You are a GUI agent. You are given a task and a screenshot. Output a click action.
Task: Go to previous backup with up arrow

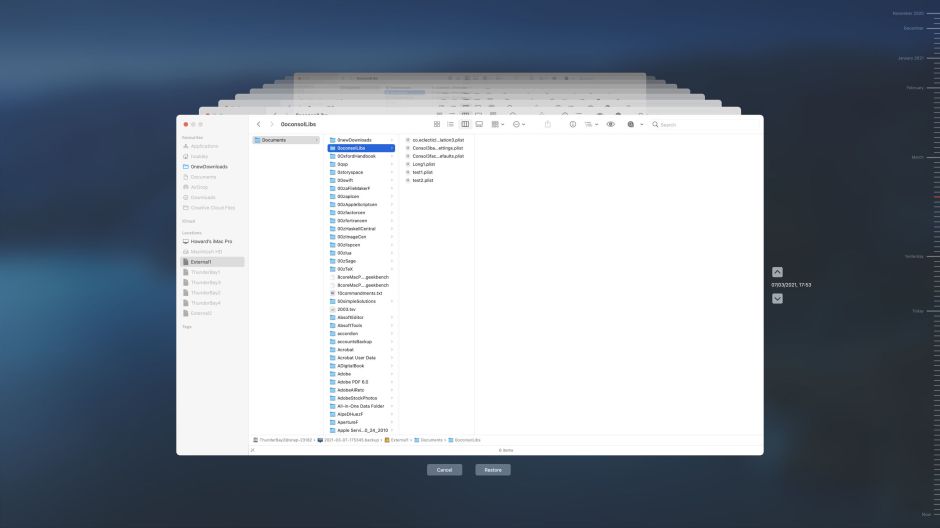coord(778,272)
